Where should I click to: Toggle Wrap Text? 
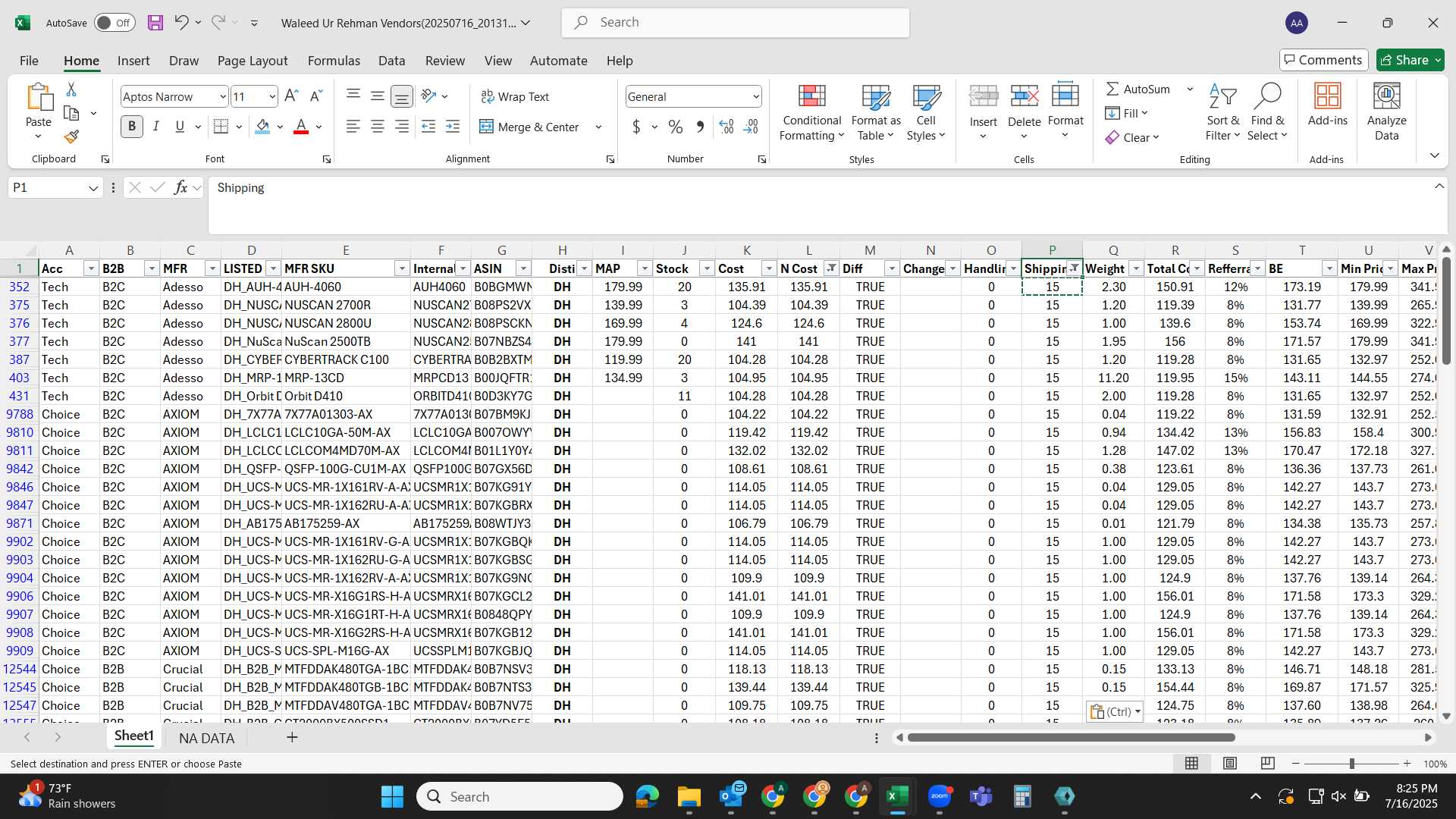click(515, 96)
